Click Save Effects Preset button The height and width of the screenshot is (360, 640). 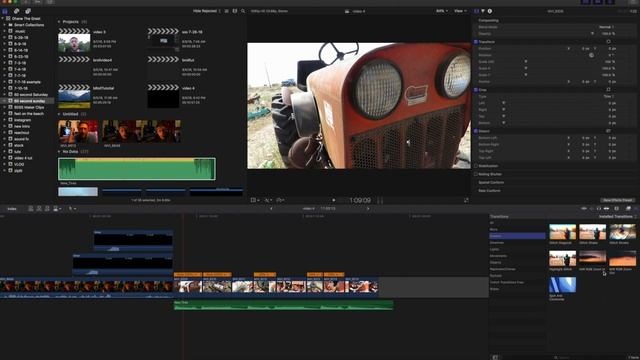[x=618, y=200]
